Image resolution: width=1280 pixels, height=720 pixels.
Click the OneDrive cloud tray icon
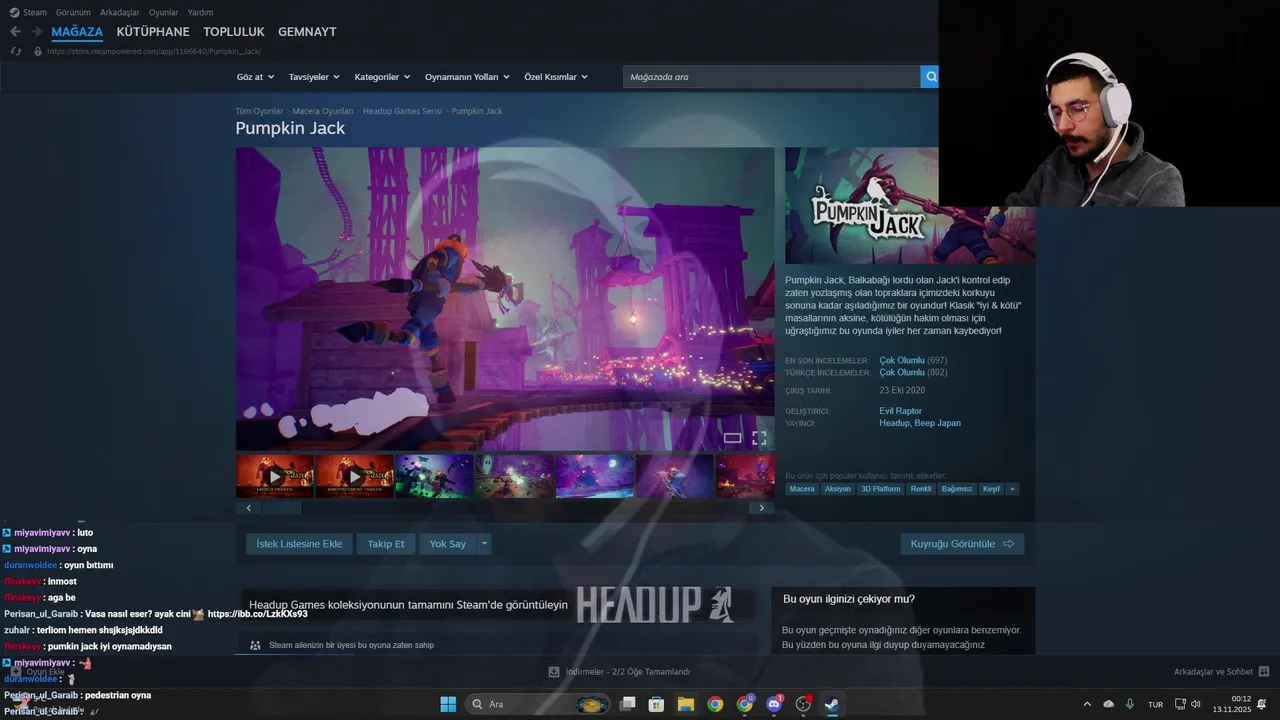(x=1108, y=704)
